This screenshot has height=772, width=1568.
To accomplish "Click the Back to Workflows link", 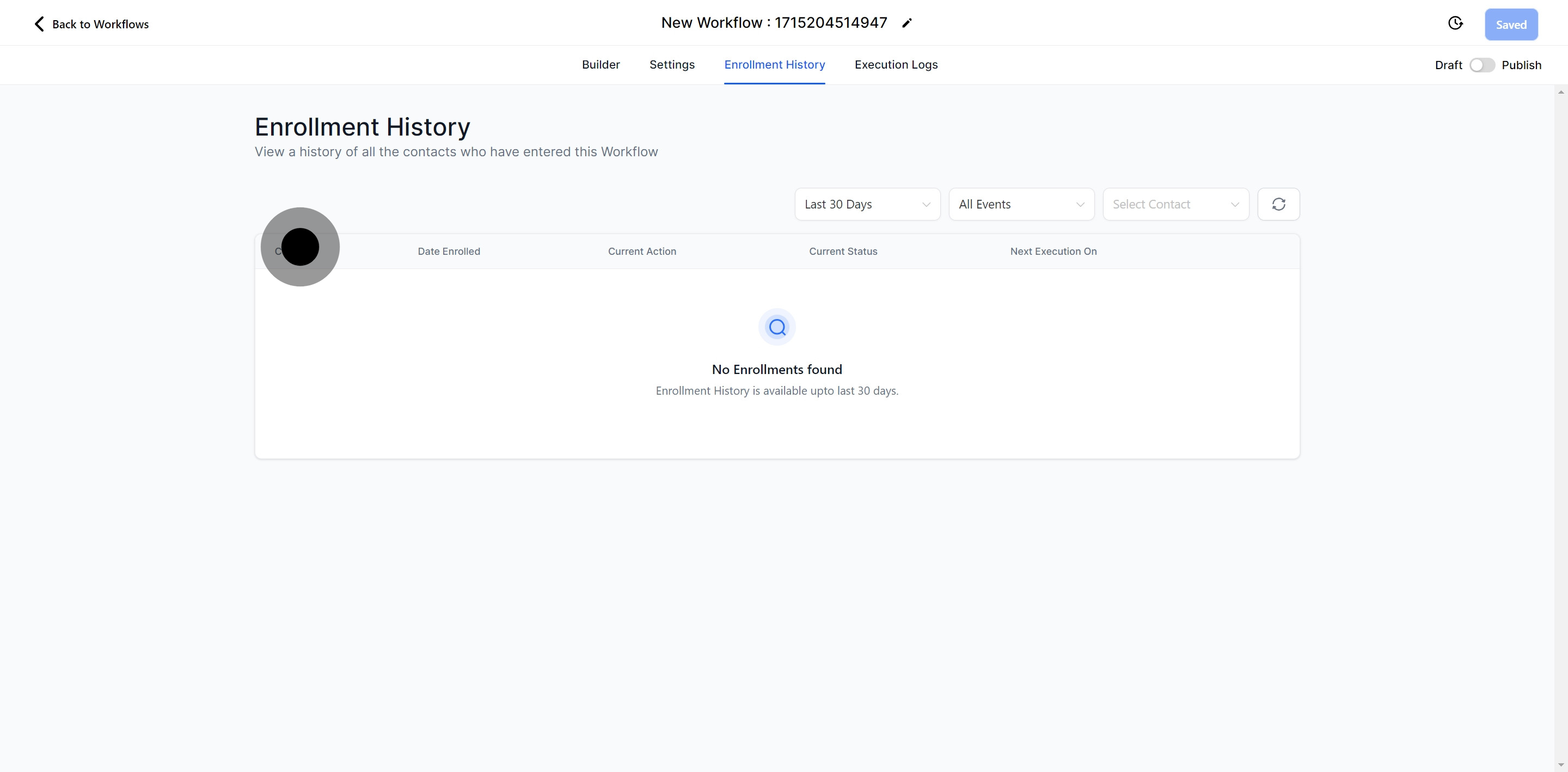I will [100, 24].
